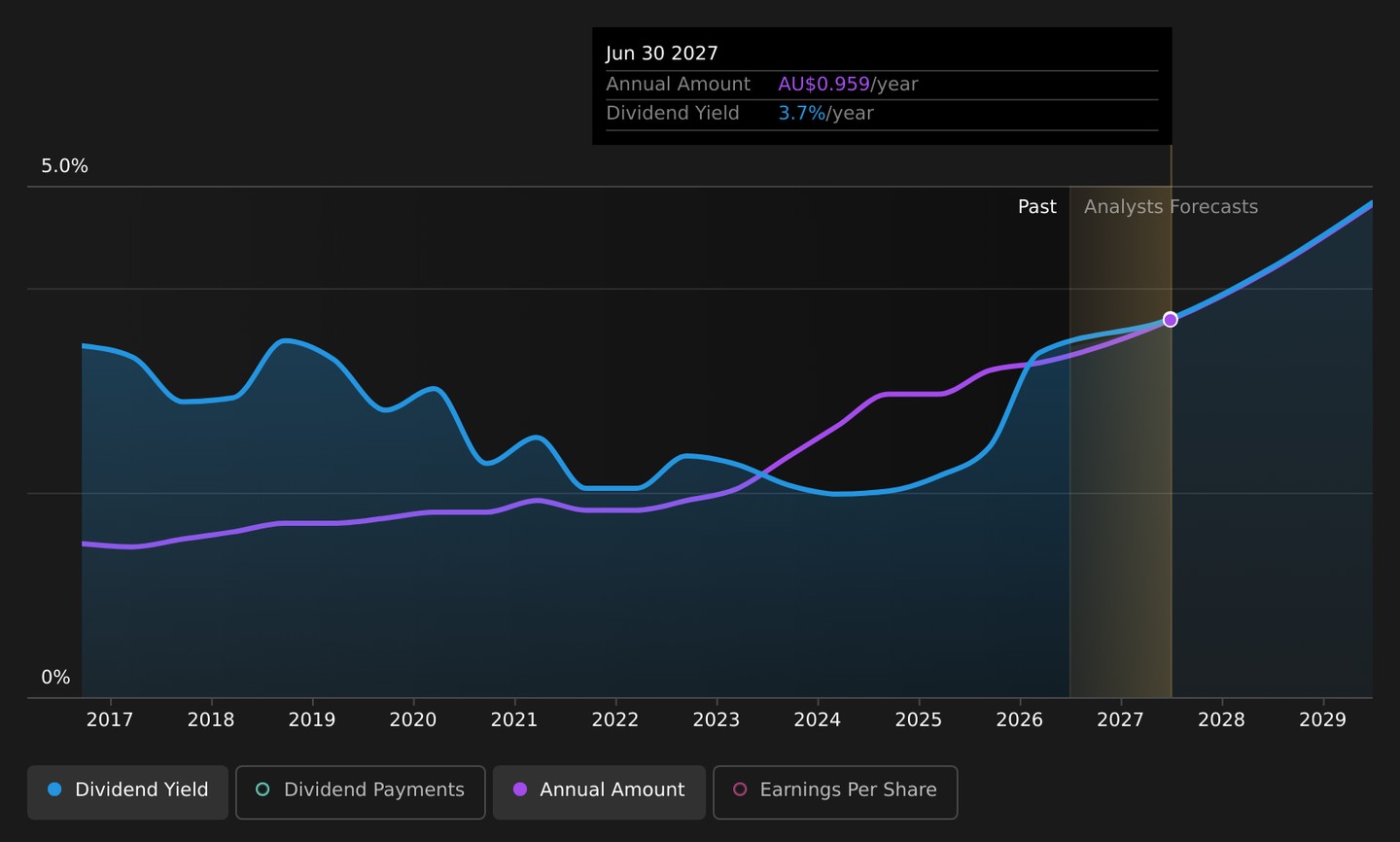Image resolution: width=1400 pixels, height=842 pixels.
Task: Toggle the Annual Amount legend button
Action: [x=599, y=791]
